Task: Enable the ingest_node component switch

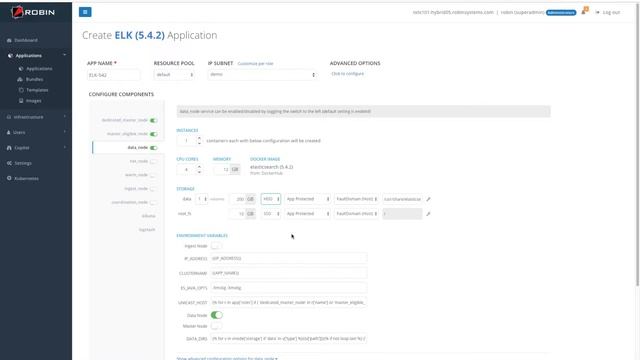Action: [153, 189]
